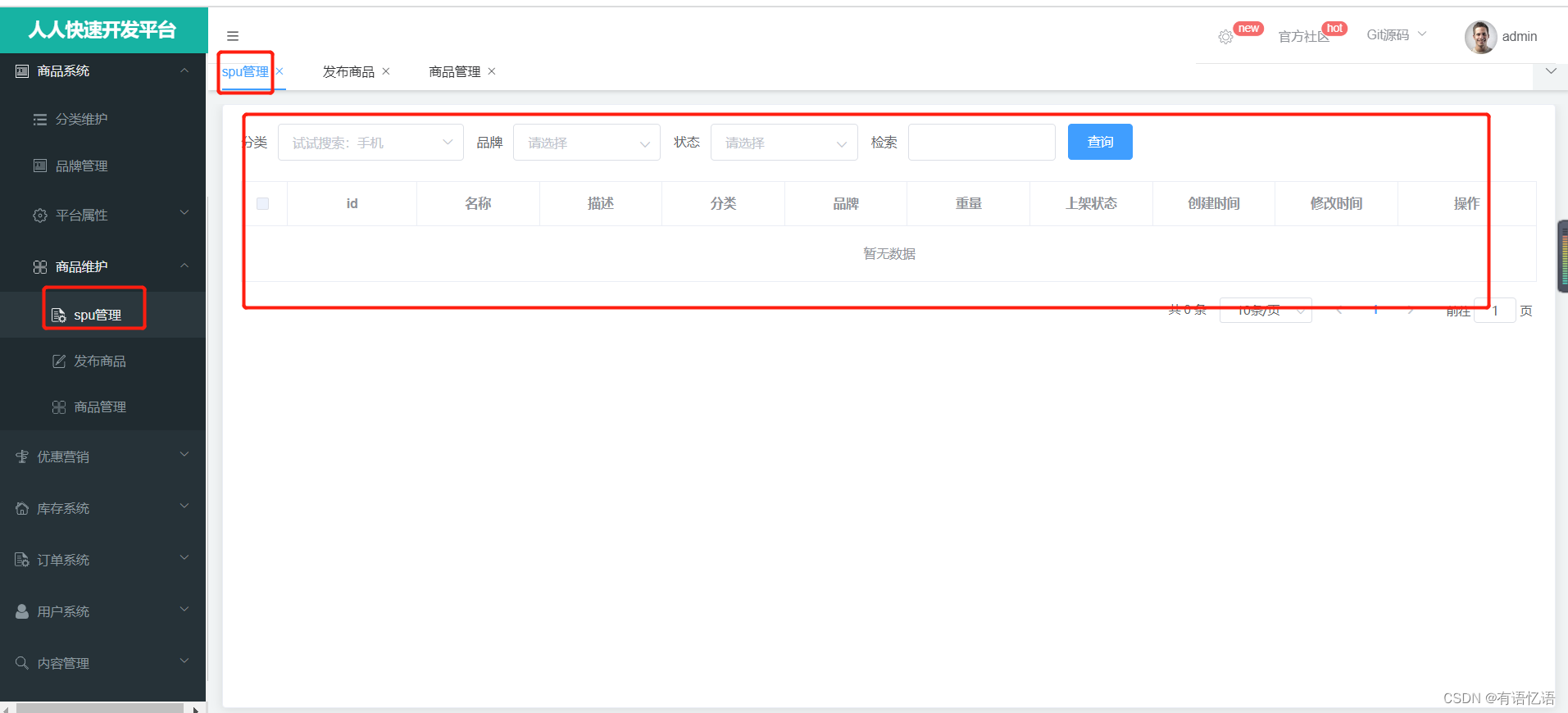
Task: Close the 发布商品 tab
Action: [x=386, y=71]
